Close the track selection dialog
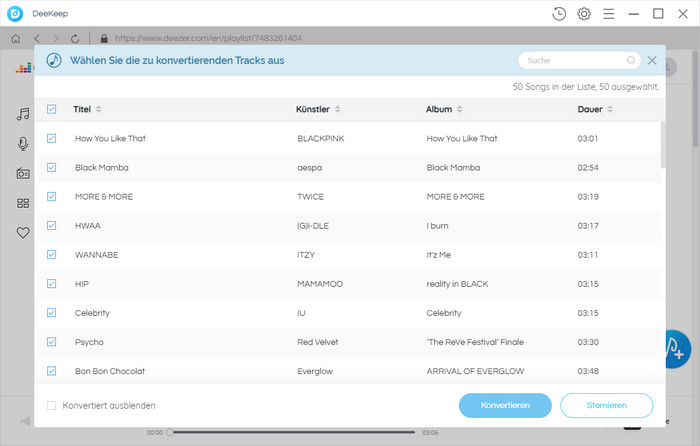This screenshot has height=446, width=700. pyautogui.click(x=652, y=60)
